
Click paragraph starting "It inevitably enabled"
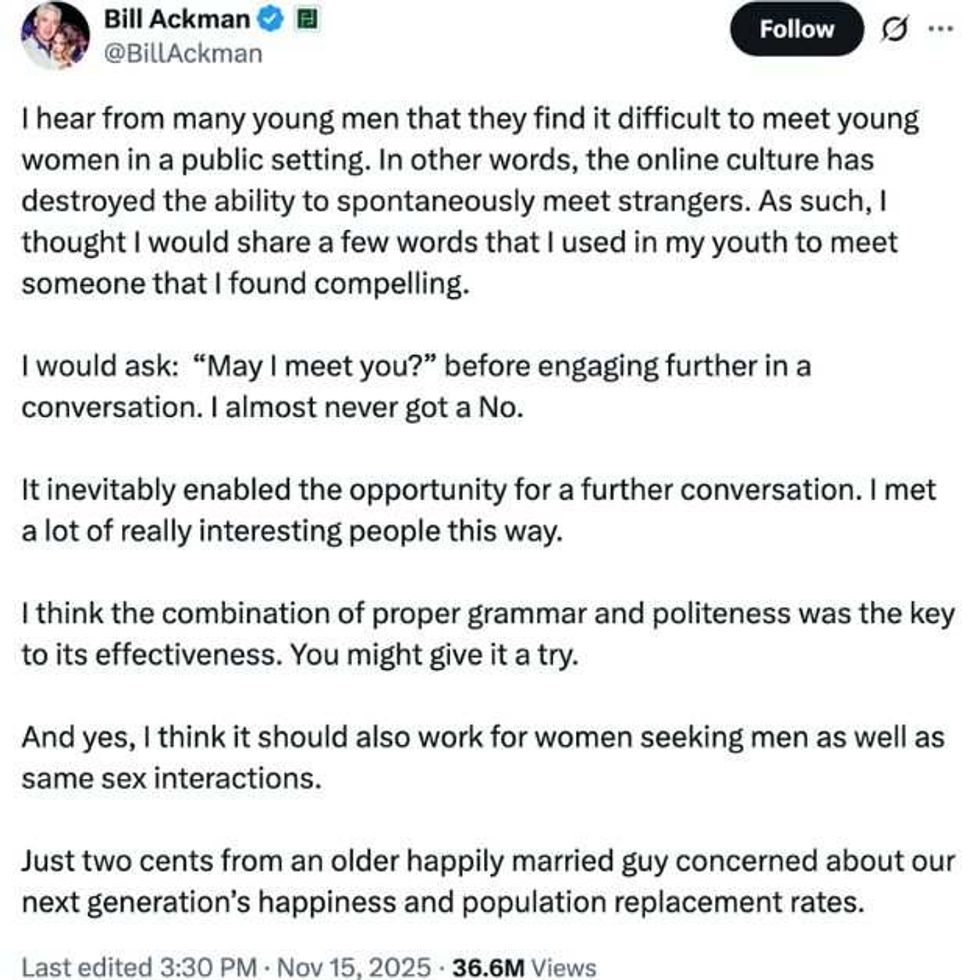[x=478, y=510]
